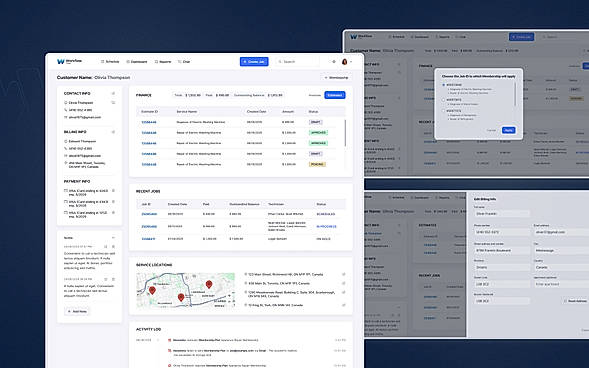The height and width of the screenshot is (368, 589).
Task: Switch to the Estimates tab in Finance
Action: pyautogui.click(x=335, y=95)
